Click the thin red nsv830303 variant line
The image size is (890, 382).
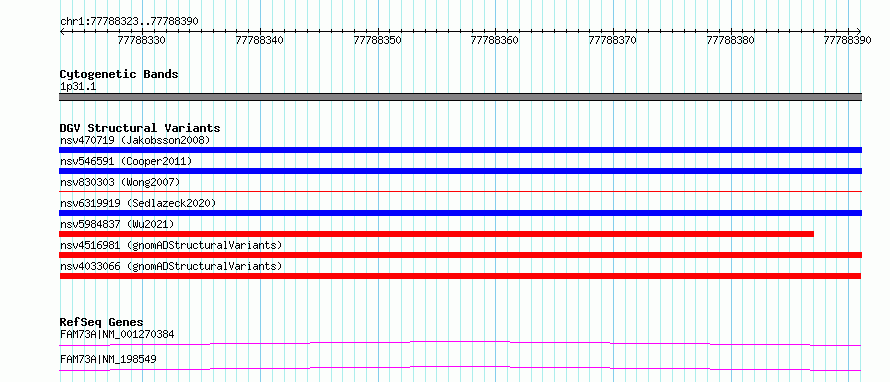pyautogui.click(x=460, y=192)
